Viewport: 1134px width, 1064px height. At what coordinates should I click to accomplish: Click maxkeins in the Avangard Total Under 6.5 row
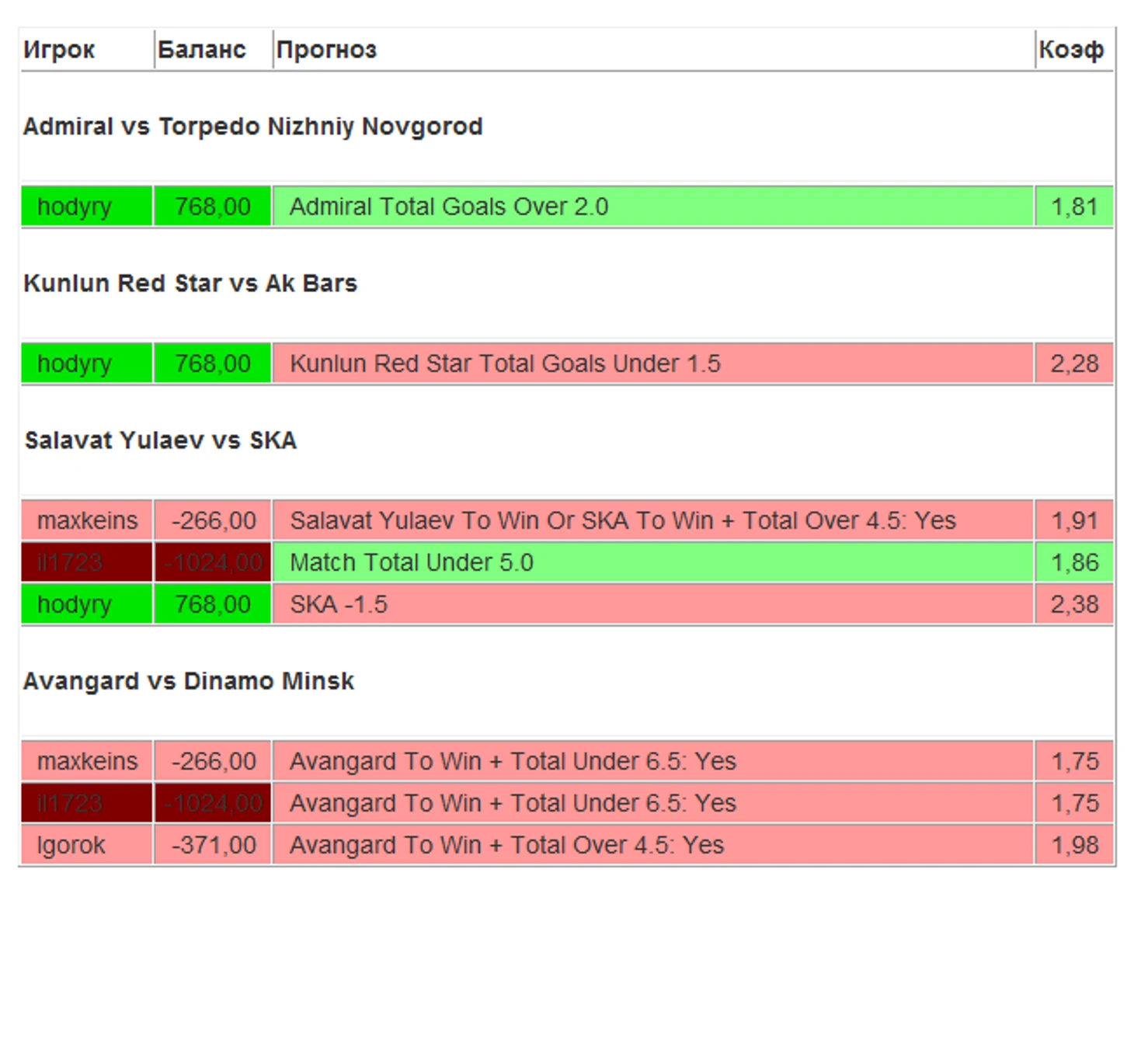tap(87, 761)
